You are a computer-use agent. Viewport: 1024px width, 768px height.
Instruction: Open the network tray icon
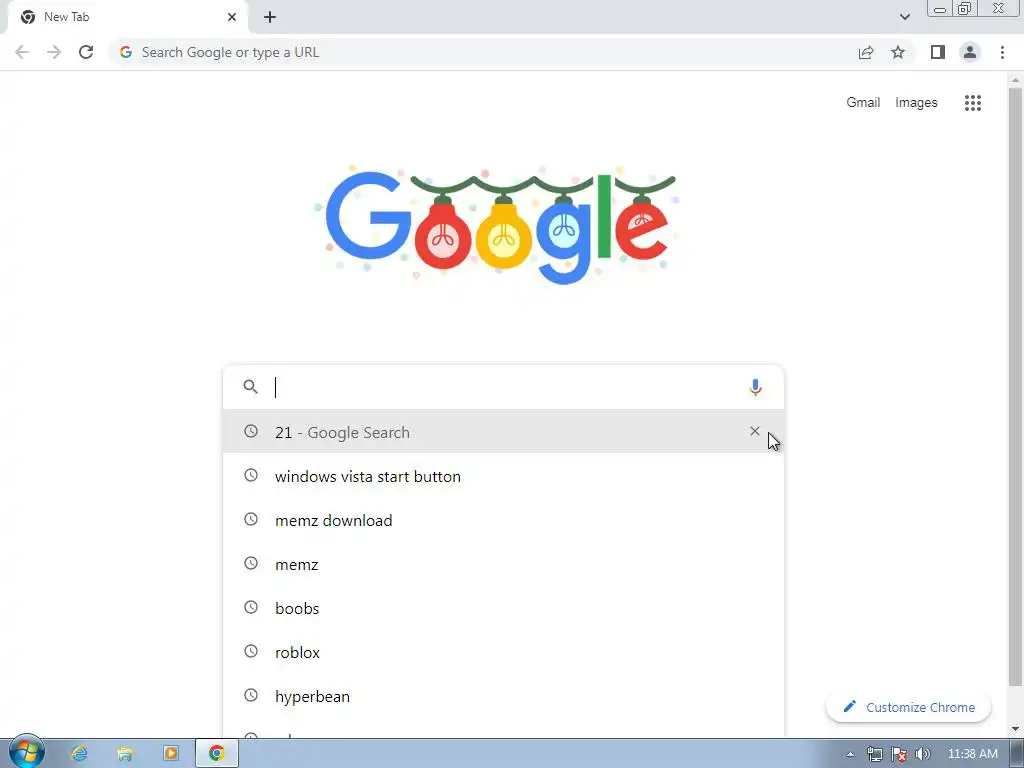click(874, 754)
